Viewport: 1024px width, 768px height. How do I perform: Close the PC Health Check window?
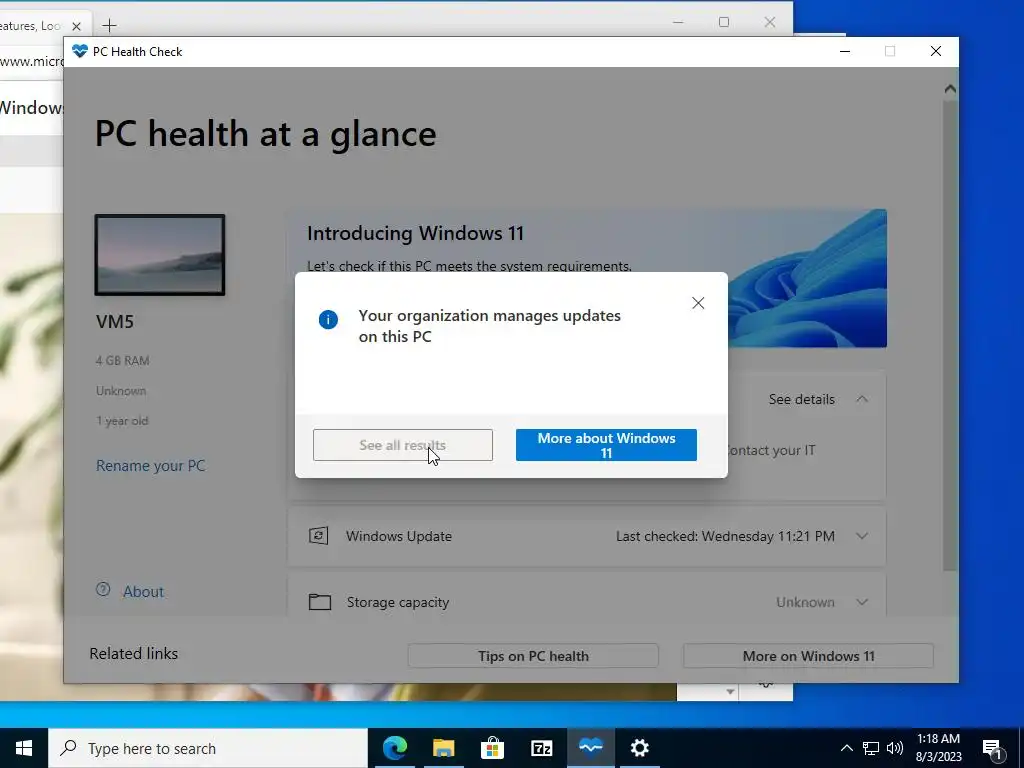(936, 51)
